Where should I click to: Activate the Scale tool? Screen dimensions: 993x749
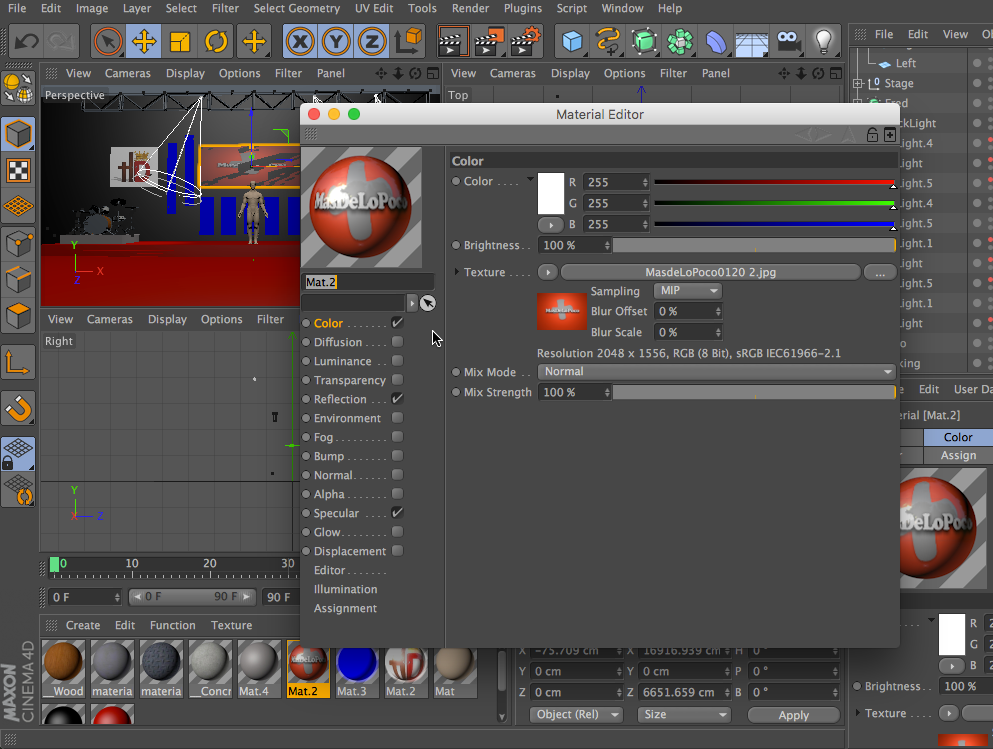click(x=180, y=42)
